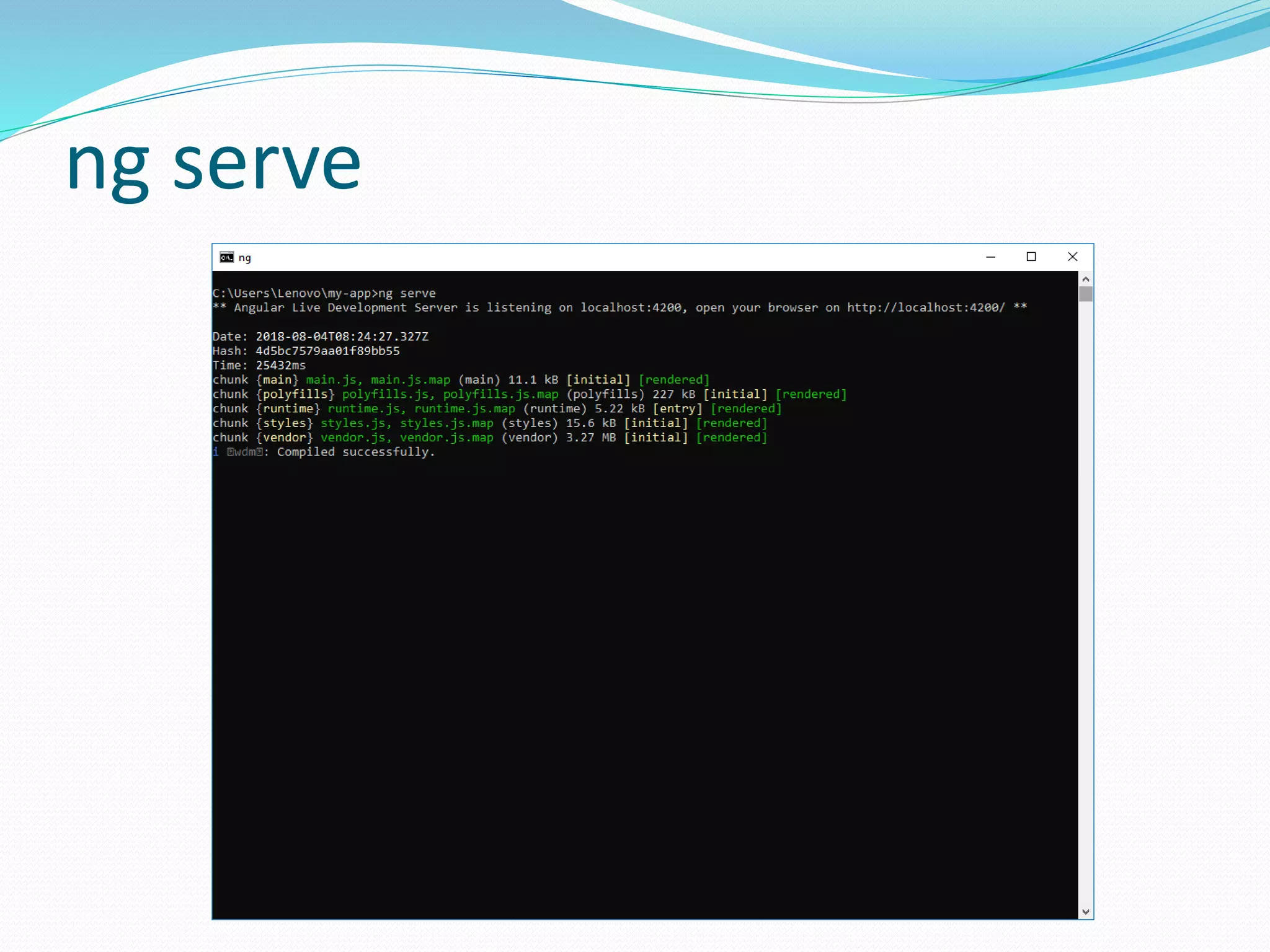Close the ng console window
Viewport: 1270px width, 952px height.
pyautogui.click(x=1072, y=257)
